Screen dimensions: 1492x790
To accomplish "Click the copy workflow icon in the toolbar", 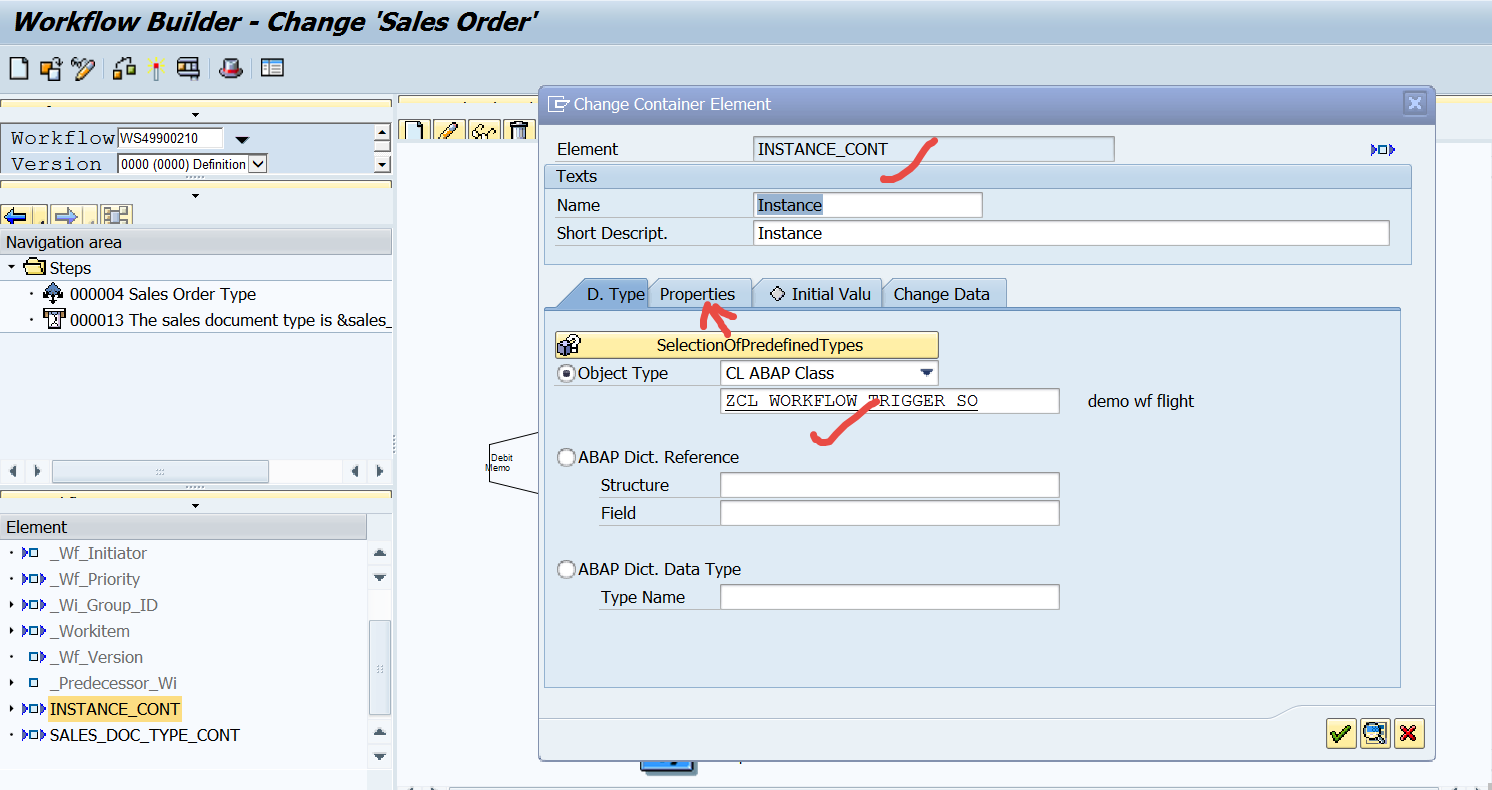I will click(49, 68).
